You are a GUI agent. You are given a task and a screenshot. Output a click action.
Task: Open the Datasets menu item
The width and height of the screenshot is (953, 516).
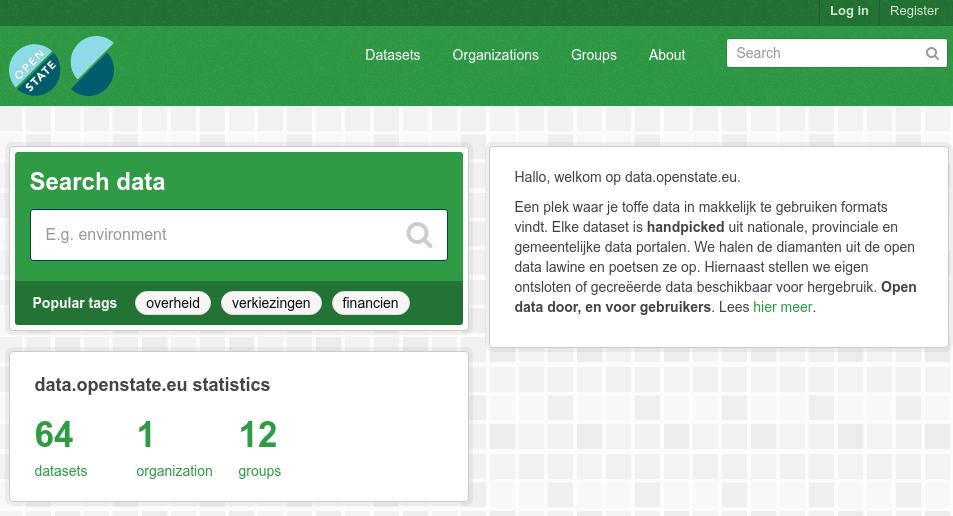click(392, 55)
